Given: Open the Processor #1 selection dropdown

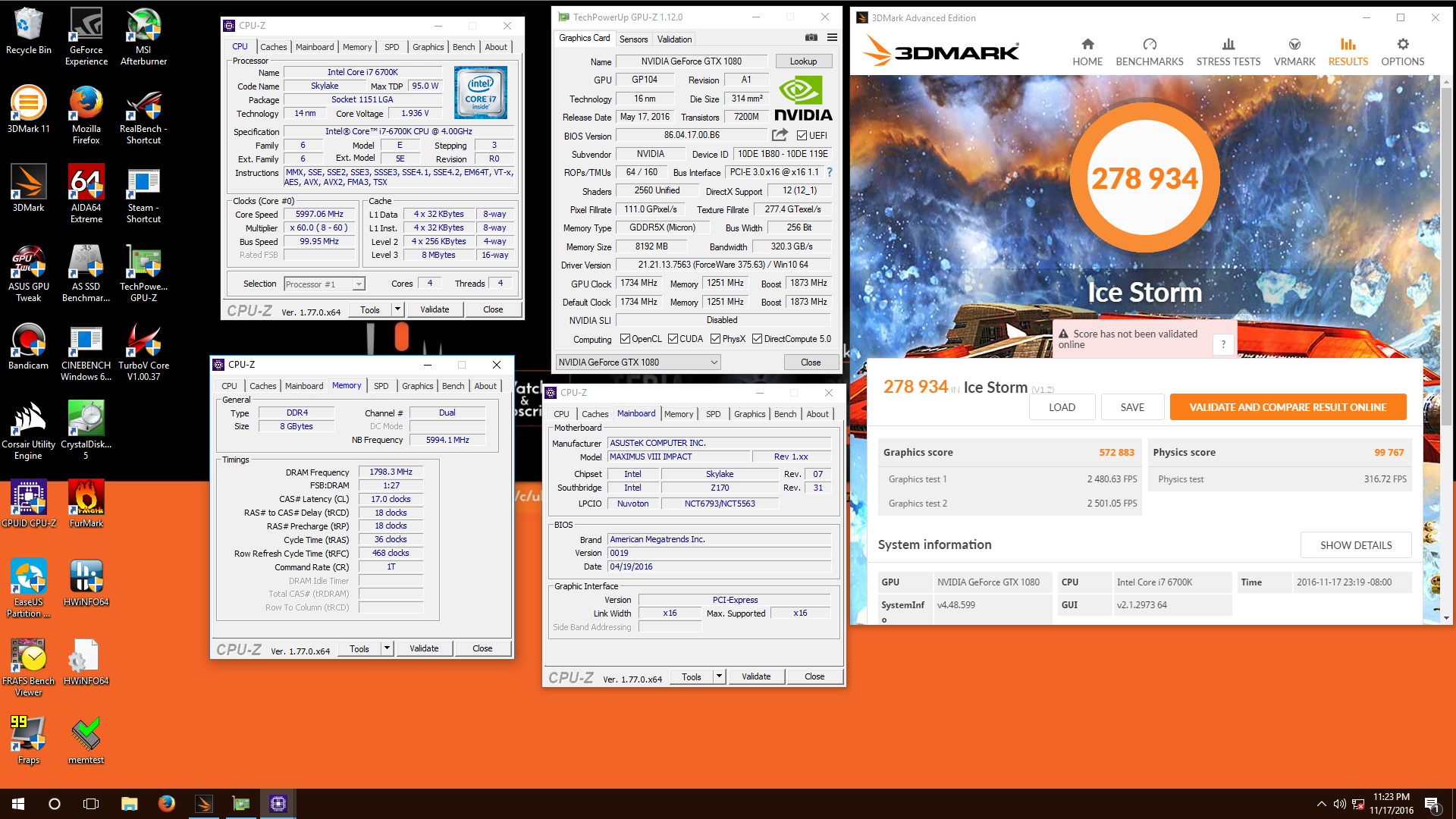Looking at the screenshot, I should coord(325,284).
